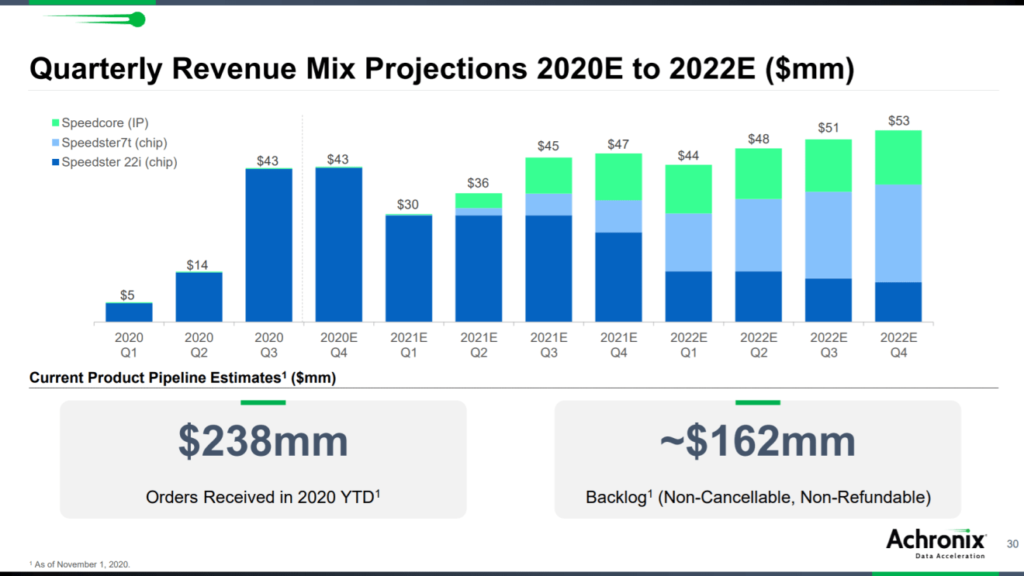This screenshot has height=576, width=1024.
Task: Select the green Speedcore segment of 2022E Q4
Action: [899, 157]
